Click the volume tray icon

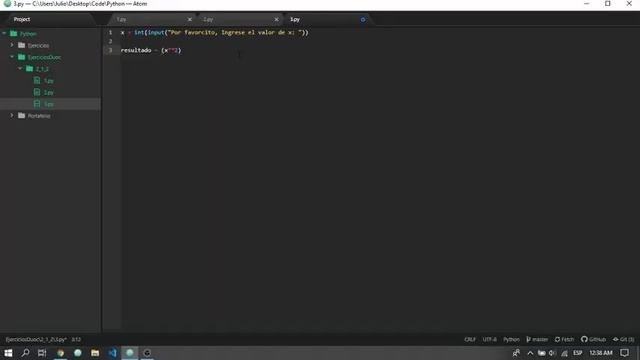pos(552,353)
